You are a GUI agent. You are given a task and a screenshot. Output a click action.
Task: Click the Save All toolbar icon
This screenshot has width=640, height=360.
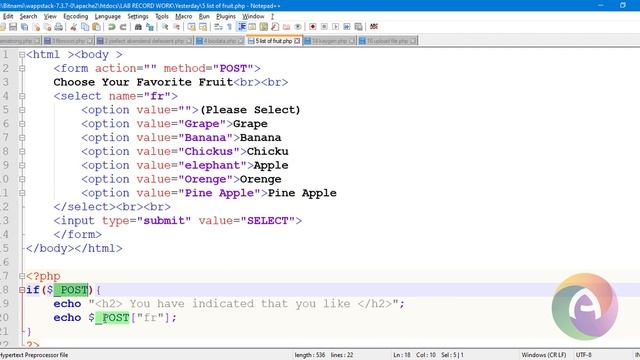24,27
